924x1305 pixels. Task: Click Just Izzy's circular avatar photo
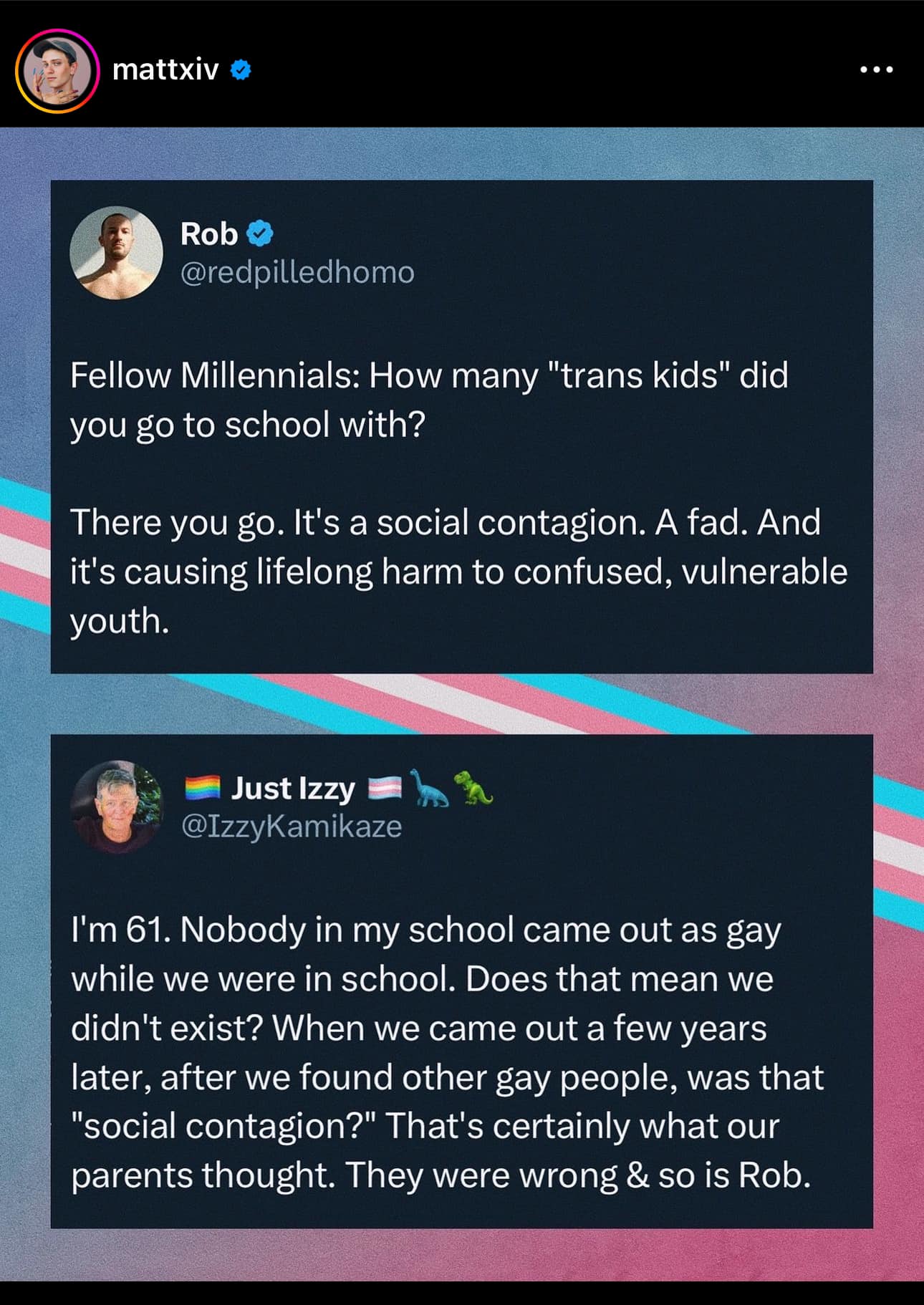coord(117,806)
